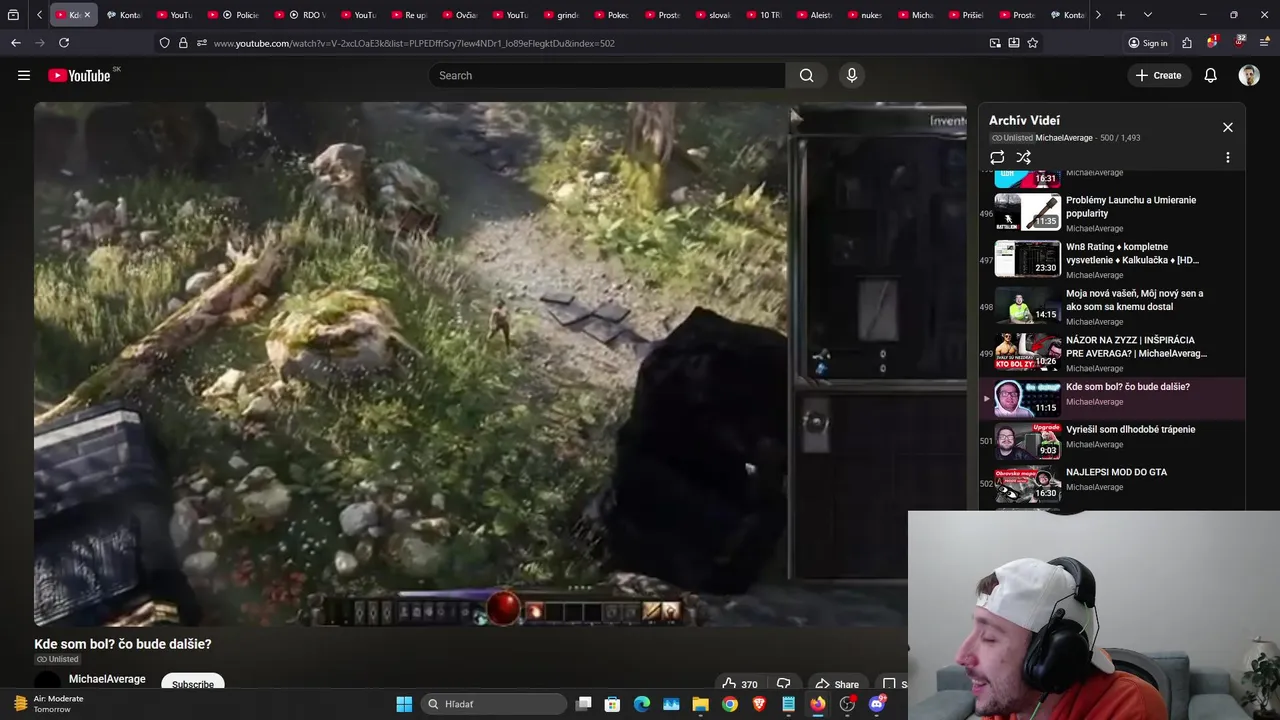Dislike the video
Image resolution: width=1280 pixels, height=720 pixels.
click(784, 684)
